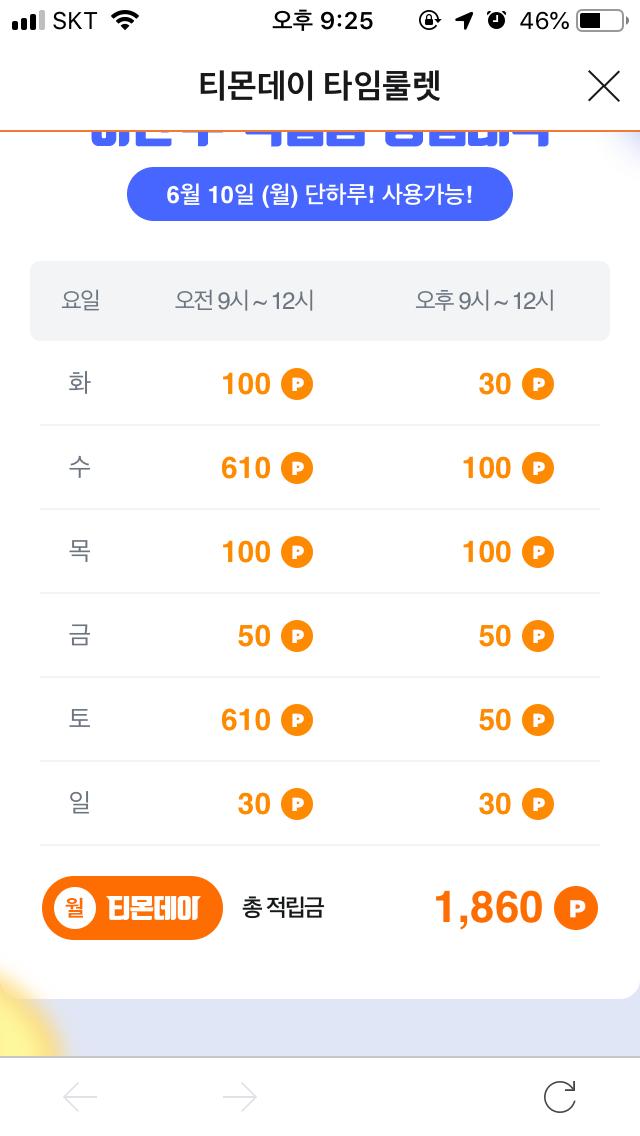Tap the point coin beside total 1,860
Viewport: 640px width, 1136px height.
tap(576, 908)
